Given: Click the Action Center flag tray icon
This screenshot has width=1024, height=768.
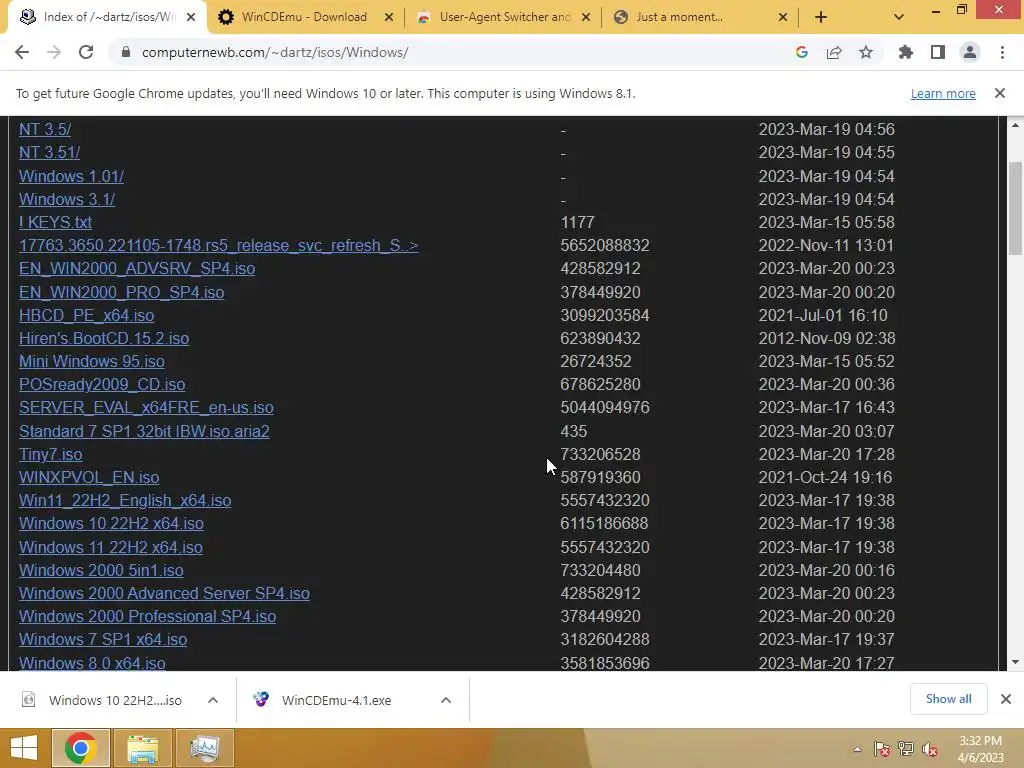Looking at the screenshot, I should tap(882, 749).
